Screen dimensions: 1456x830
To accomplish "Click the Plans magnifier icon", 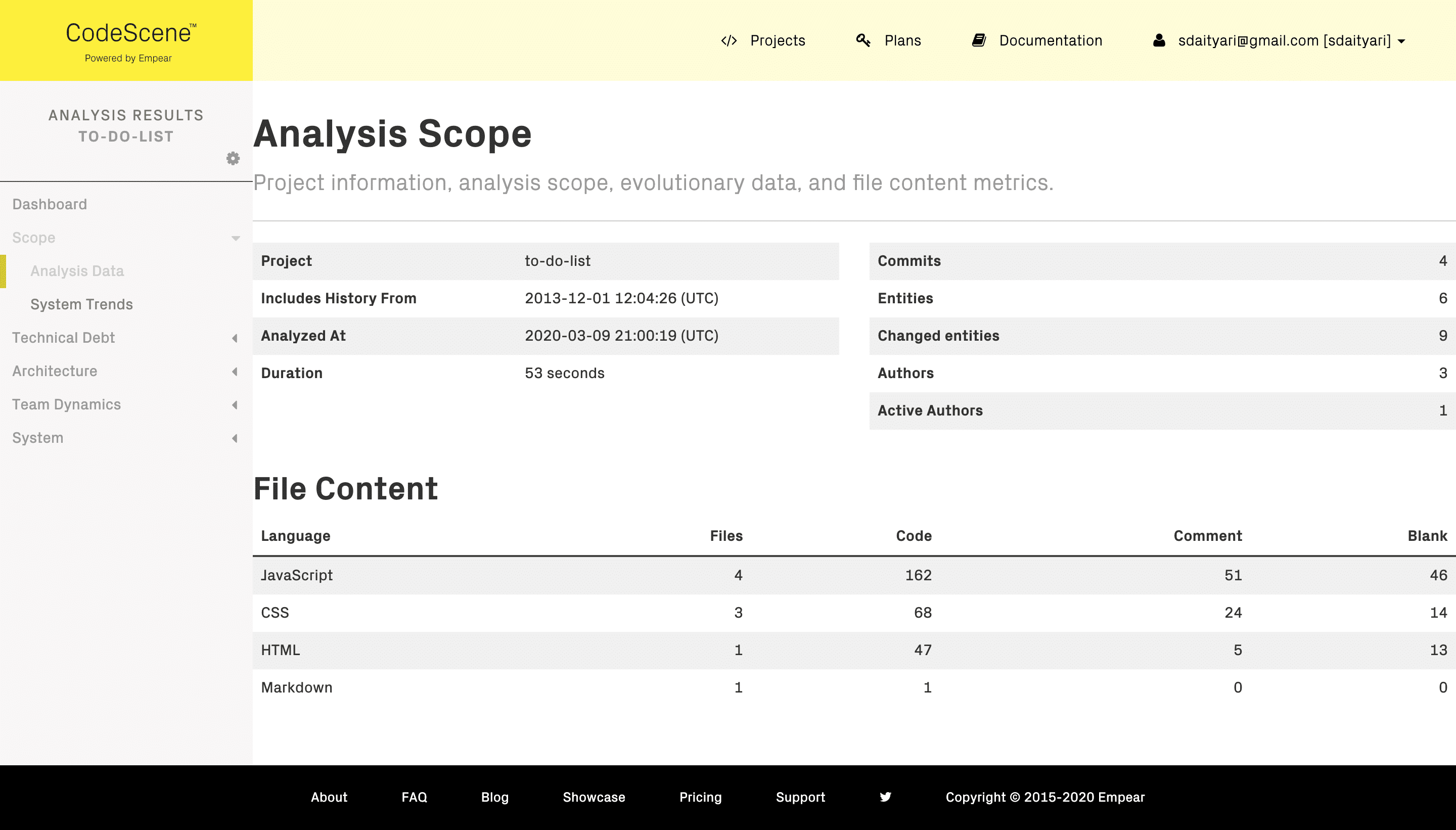I will click(x=863, y=40).
